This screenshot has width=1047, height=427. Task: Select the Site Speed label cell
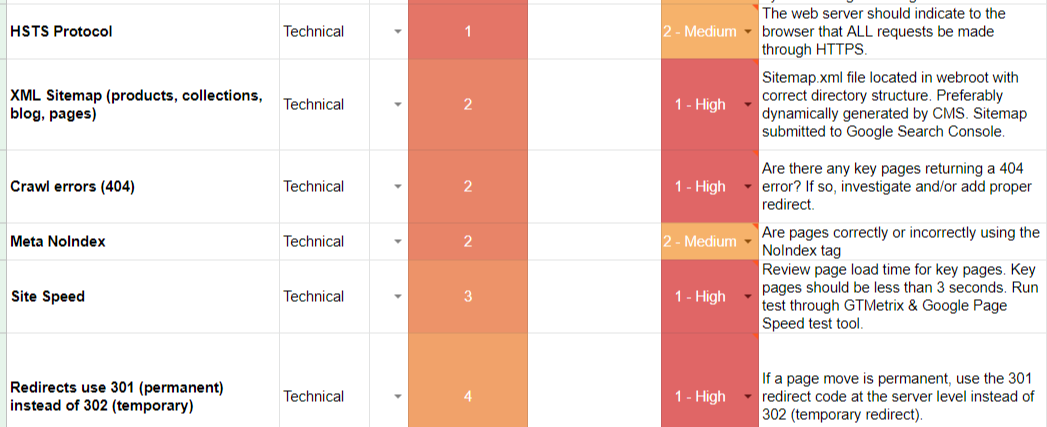[140, 296]
